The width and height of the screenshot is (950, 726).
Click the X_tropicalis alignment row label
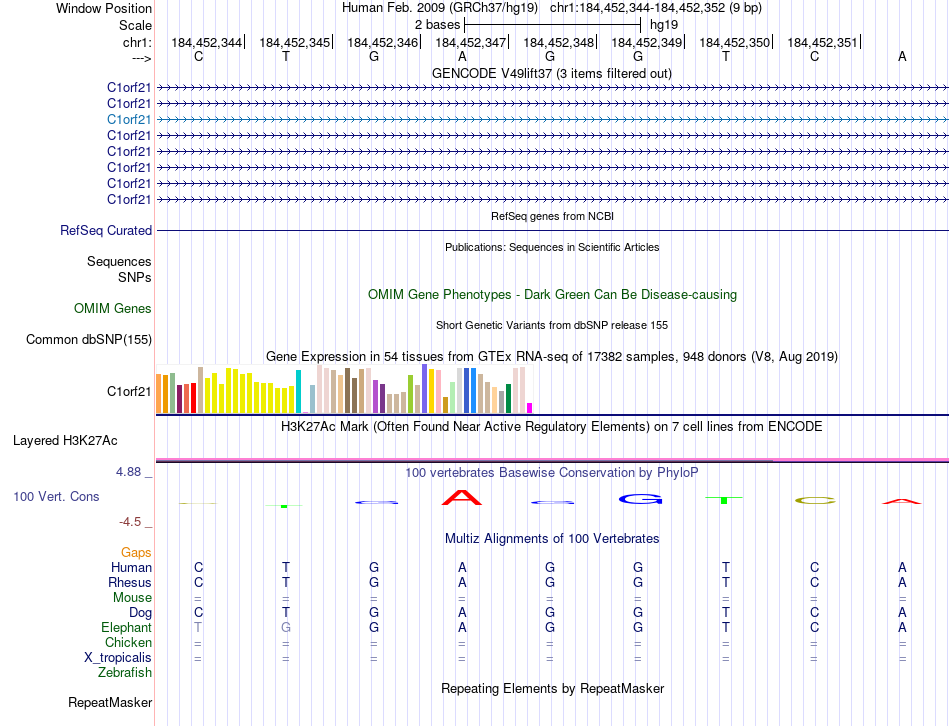point(118,658)
